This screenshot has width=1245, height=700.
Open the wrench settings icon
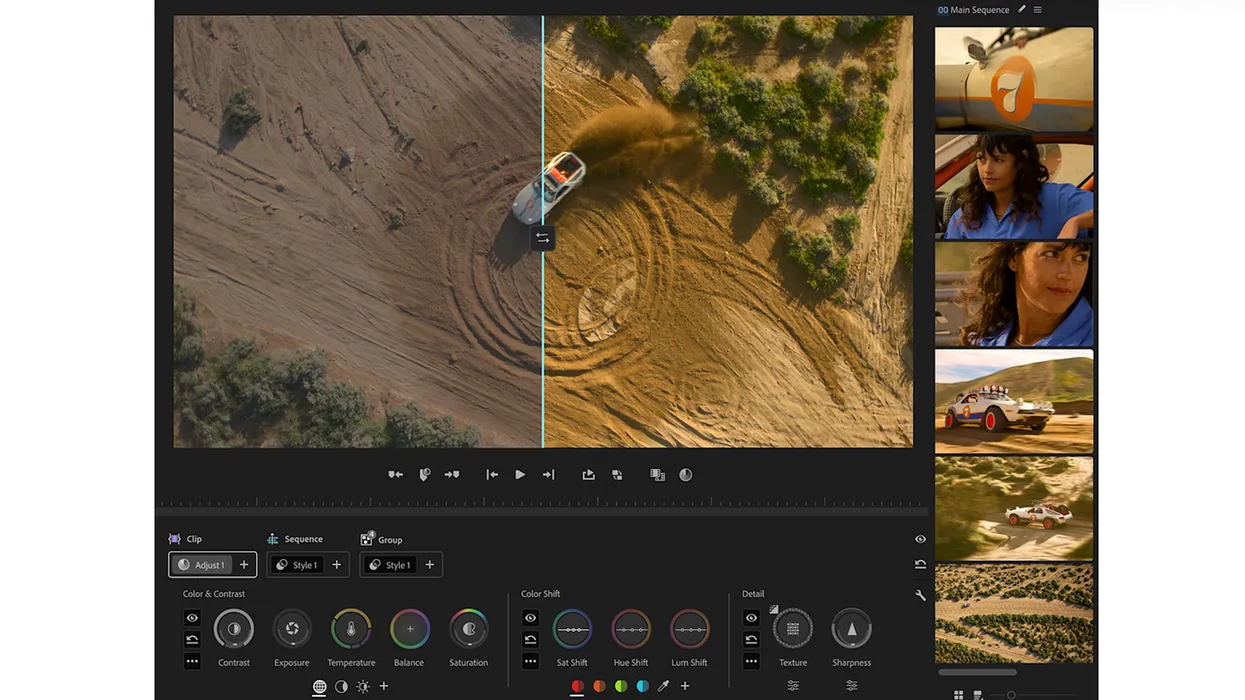coord(920,595)
